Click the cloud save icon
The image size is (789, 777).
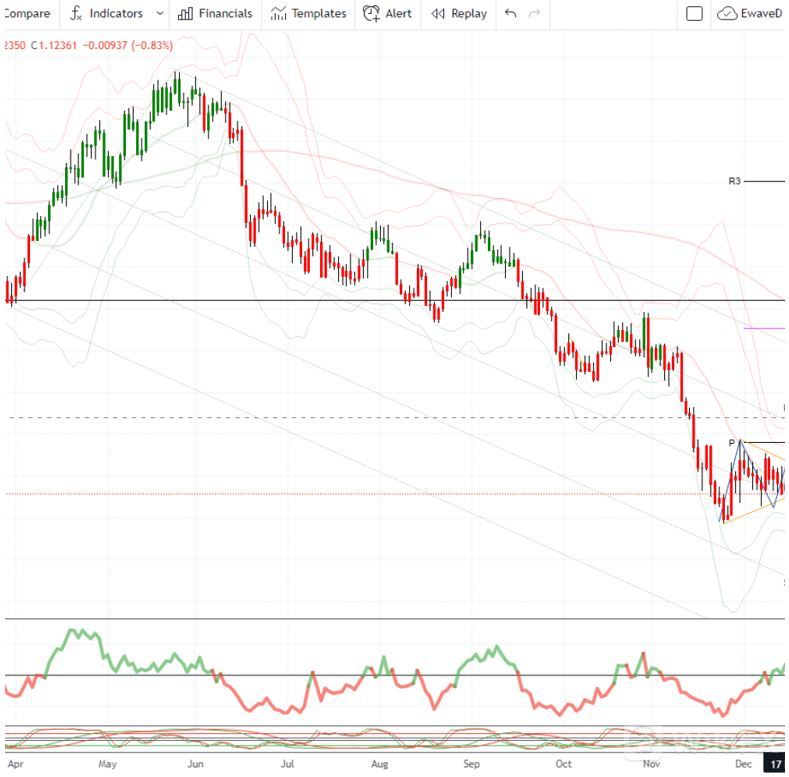[727, 14]
